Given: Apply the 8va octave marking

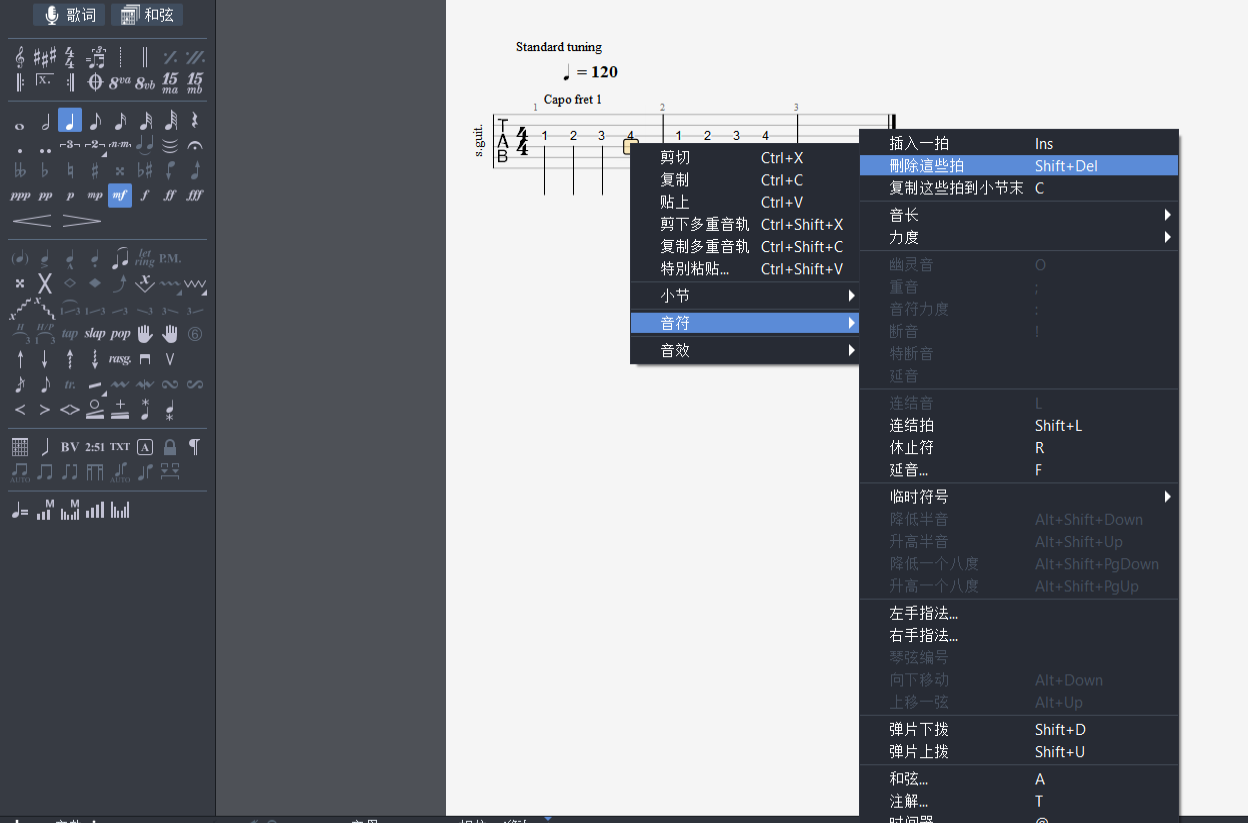Looking at the screenshot, I should click(120, 82).
